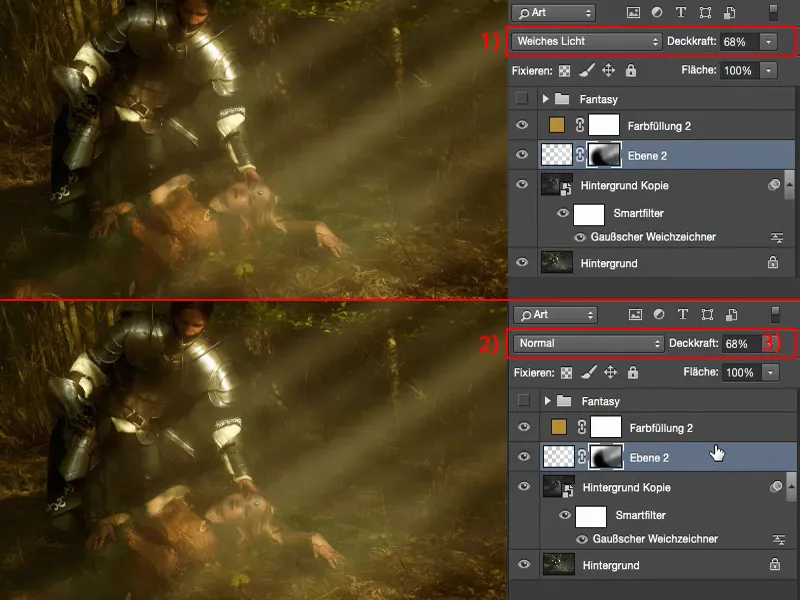Click Fläche 100% field in Weiches Licht panel
Screen dimensions: 800x600
tap(739, 70)
